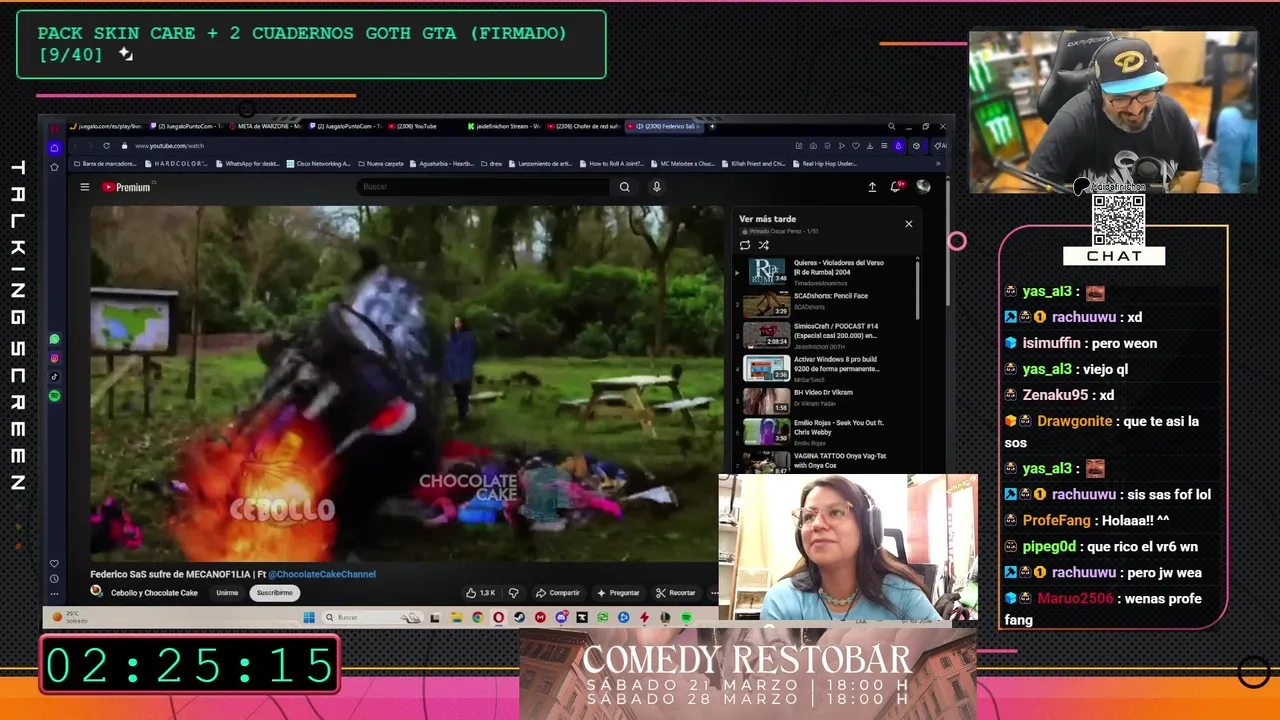Open Nueva carpeta bookmarks folder

381,163
